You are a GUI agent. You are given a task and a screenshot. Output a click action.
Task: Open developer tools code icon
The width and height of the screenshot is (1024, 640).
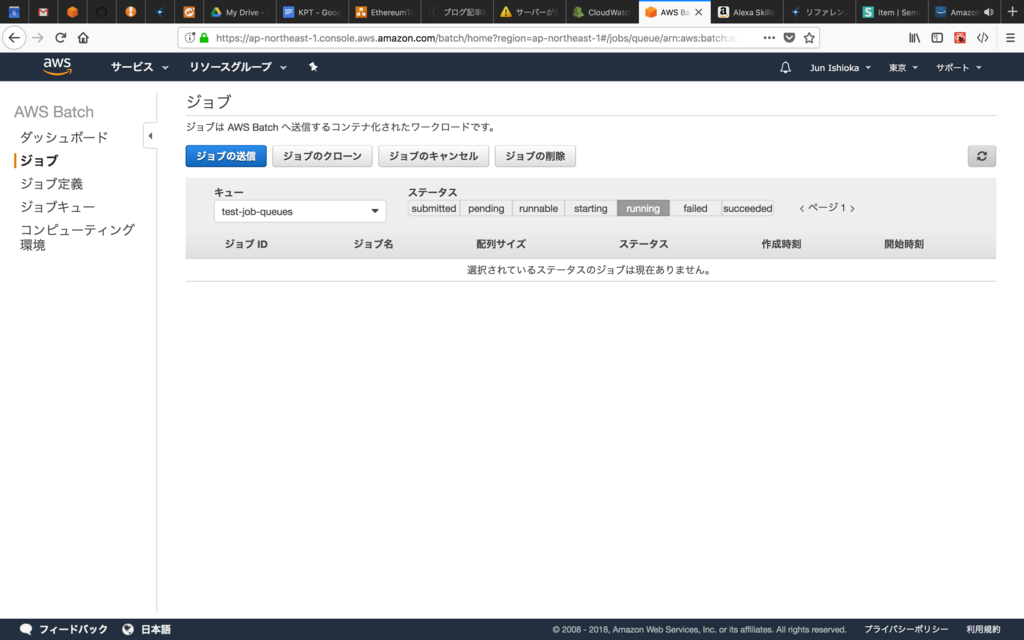[x=982, y=38]
